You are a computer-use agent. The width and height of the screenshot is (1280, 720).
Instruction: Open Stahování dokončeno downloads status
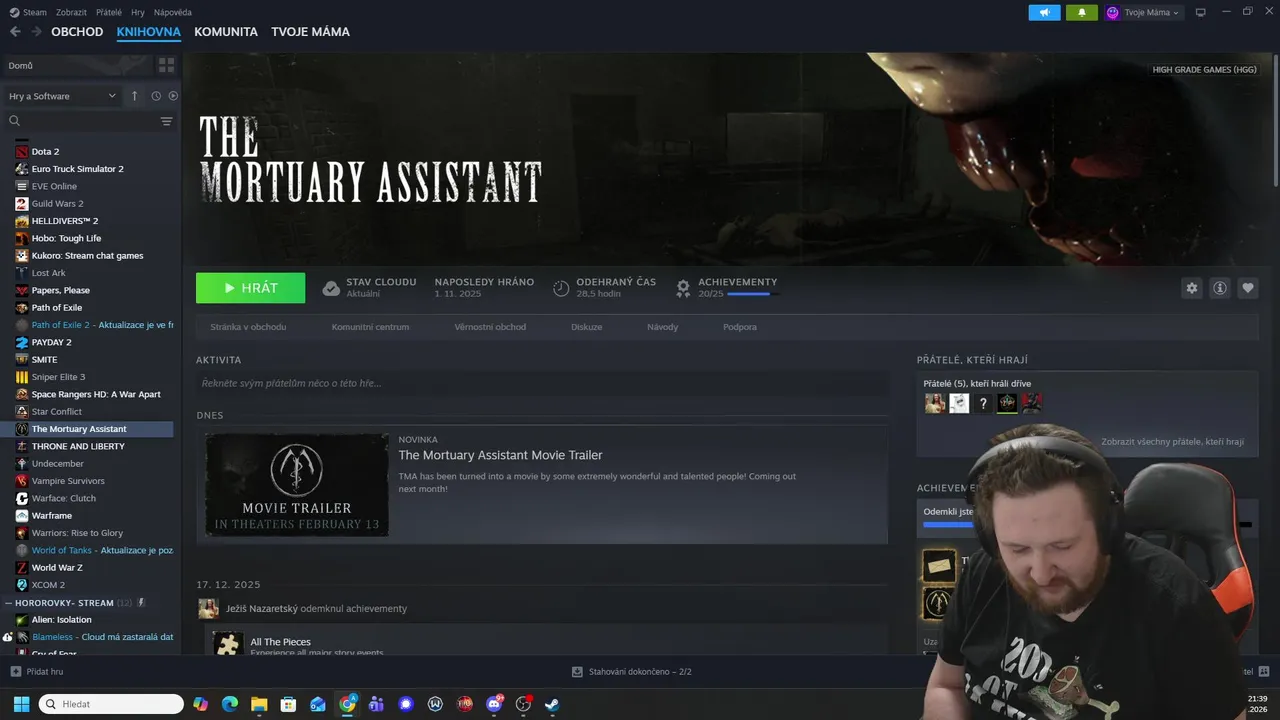[x=632, y=672]
